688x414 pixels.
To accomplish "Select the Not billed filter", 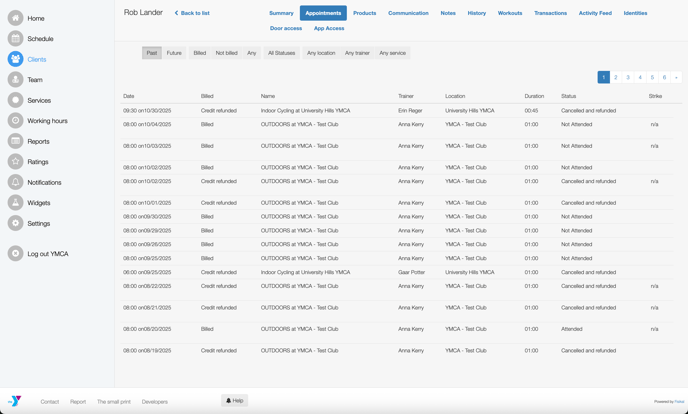I will pyautogui.click(x=227, y=53).
